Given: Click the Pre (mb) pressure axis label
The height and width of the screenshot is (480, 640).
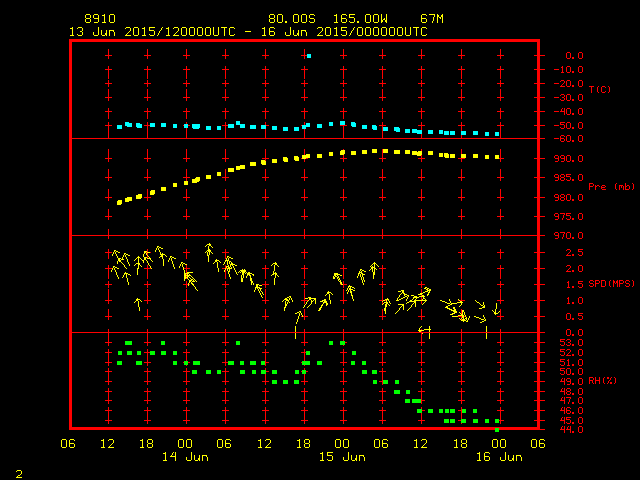Looking at the screenshot, I should [611, 187].
